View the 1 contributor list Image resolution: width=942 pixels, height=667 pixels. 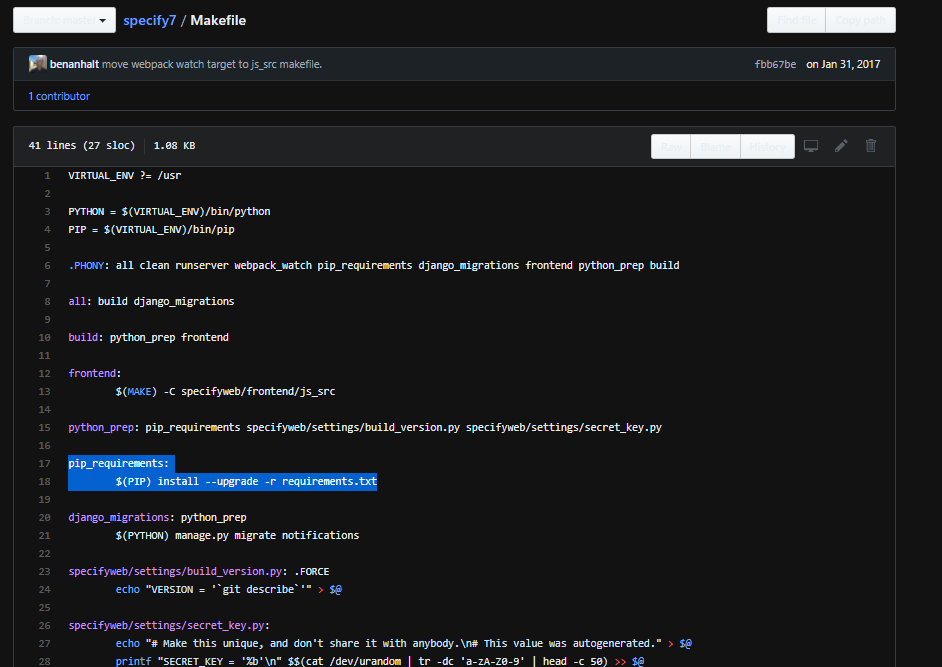pyautogui.click(x=57, y=96)
